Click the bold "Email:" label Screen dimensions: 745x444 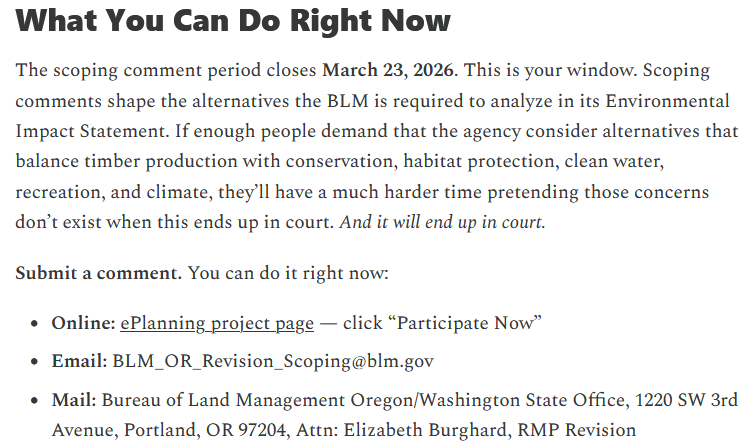click(x=79, y=361)
